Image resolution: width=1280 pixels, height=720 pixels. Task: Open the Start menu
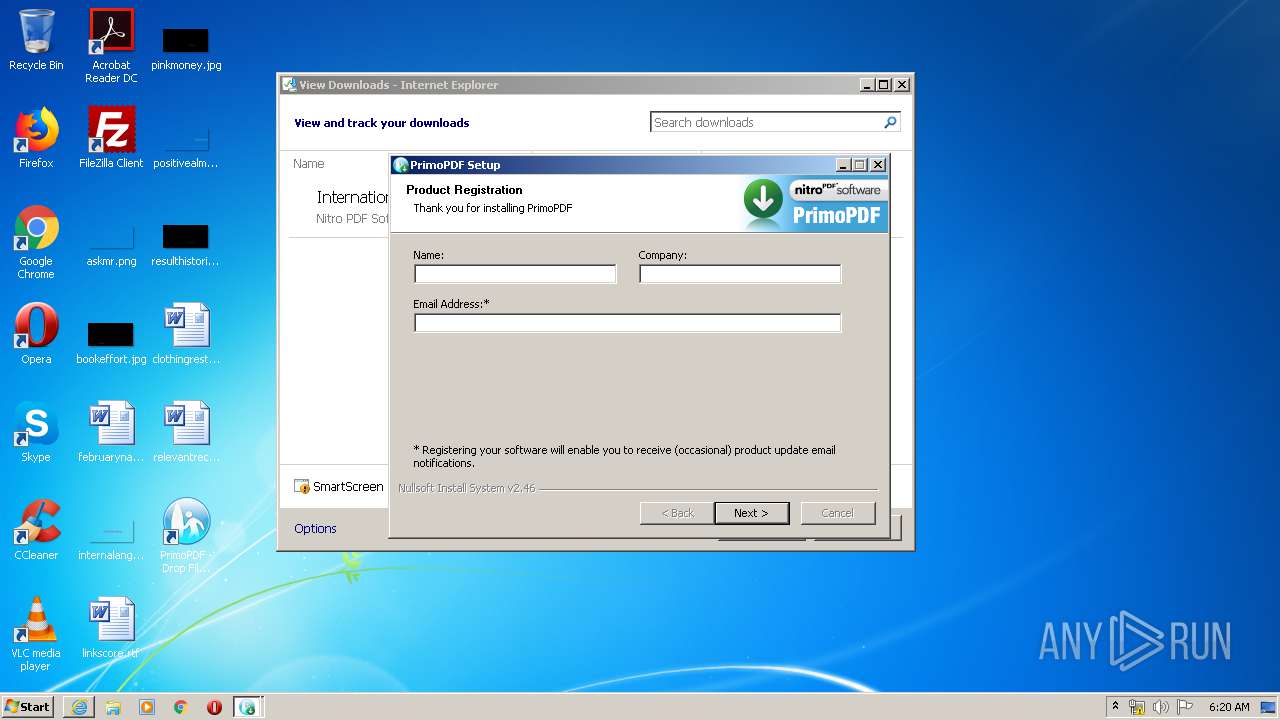click(x=27, y=707)
